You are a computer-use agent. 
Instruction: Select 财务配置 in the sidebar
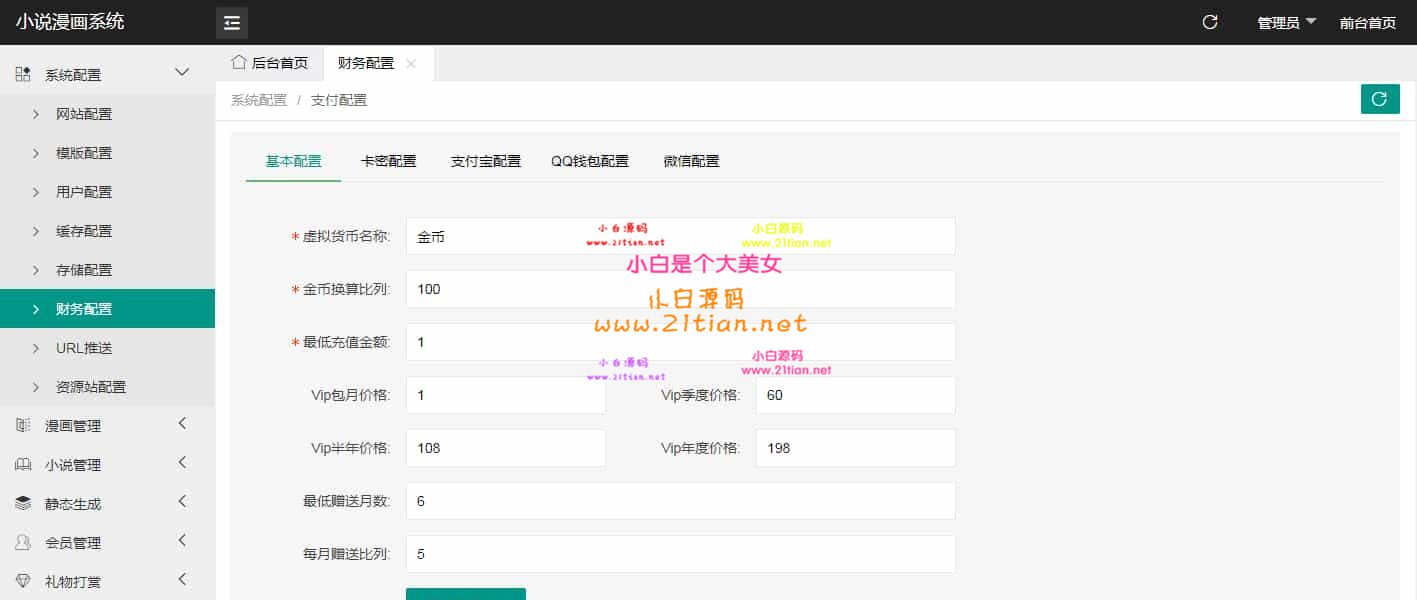(x=107, y=309)
